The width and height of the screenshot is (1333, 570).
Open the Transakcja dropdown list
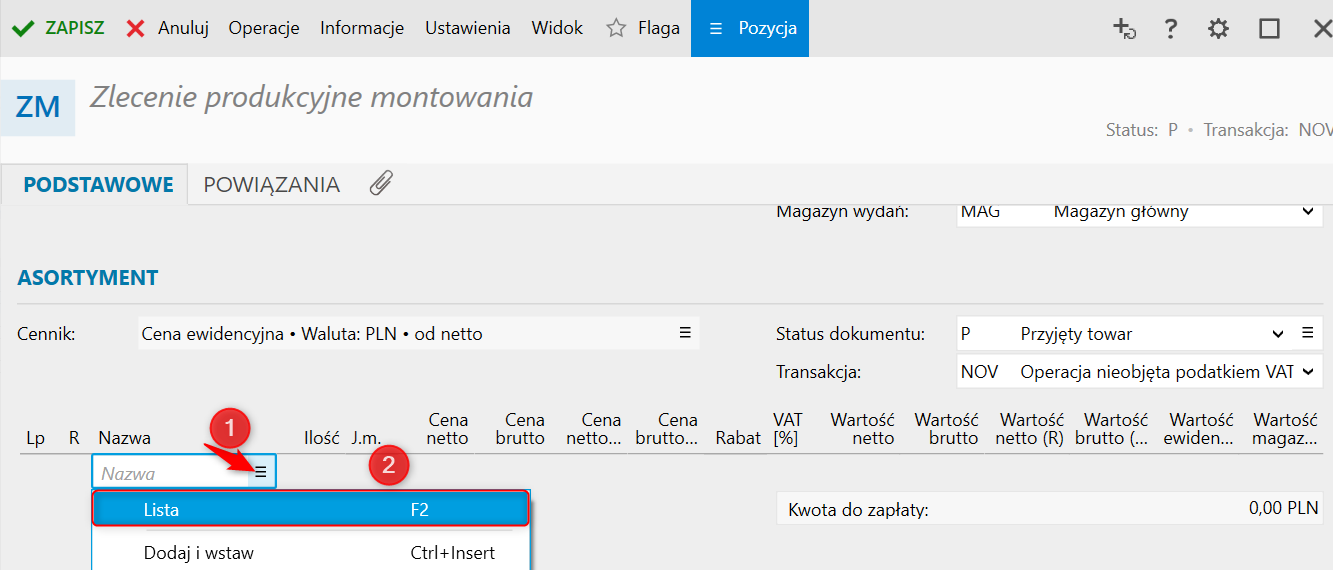1308,372
